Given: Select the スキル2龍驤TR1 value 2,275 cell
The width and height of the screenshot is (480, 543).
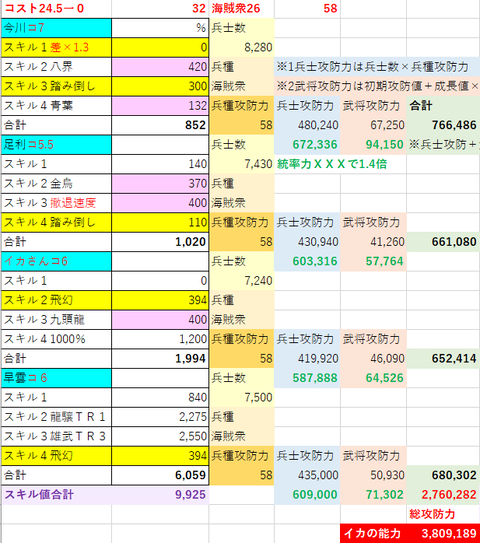Looking at the screenshot, I should point(160,417).
